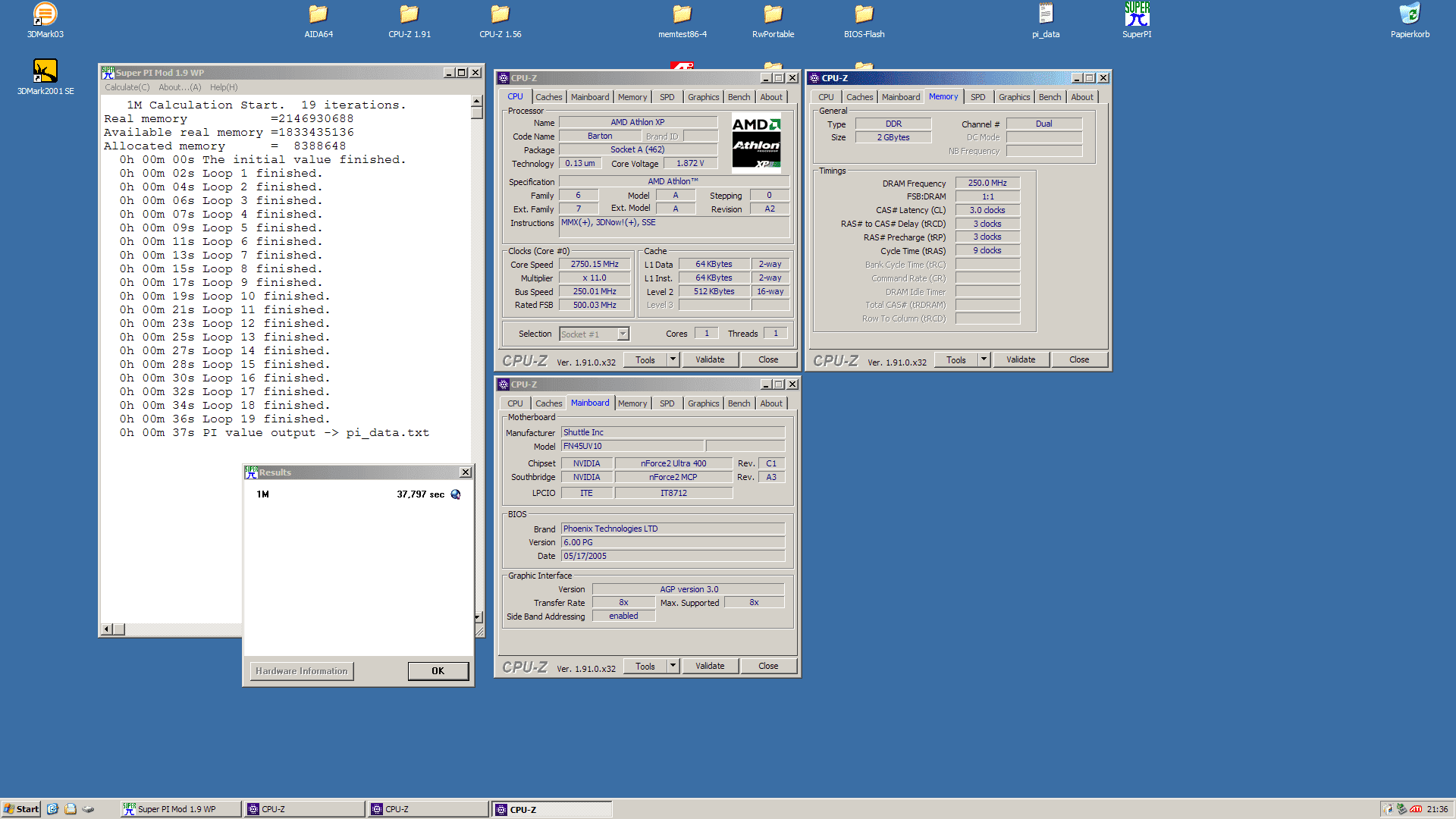1456x819 pixels.
Task: Open the 3DMark2001 SE desktop icon
Action: tap(45, 72)
